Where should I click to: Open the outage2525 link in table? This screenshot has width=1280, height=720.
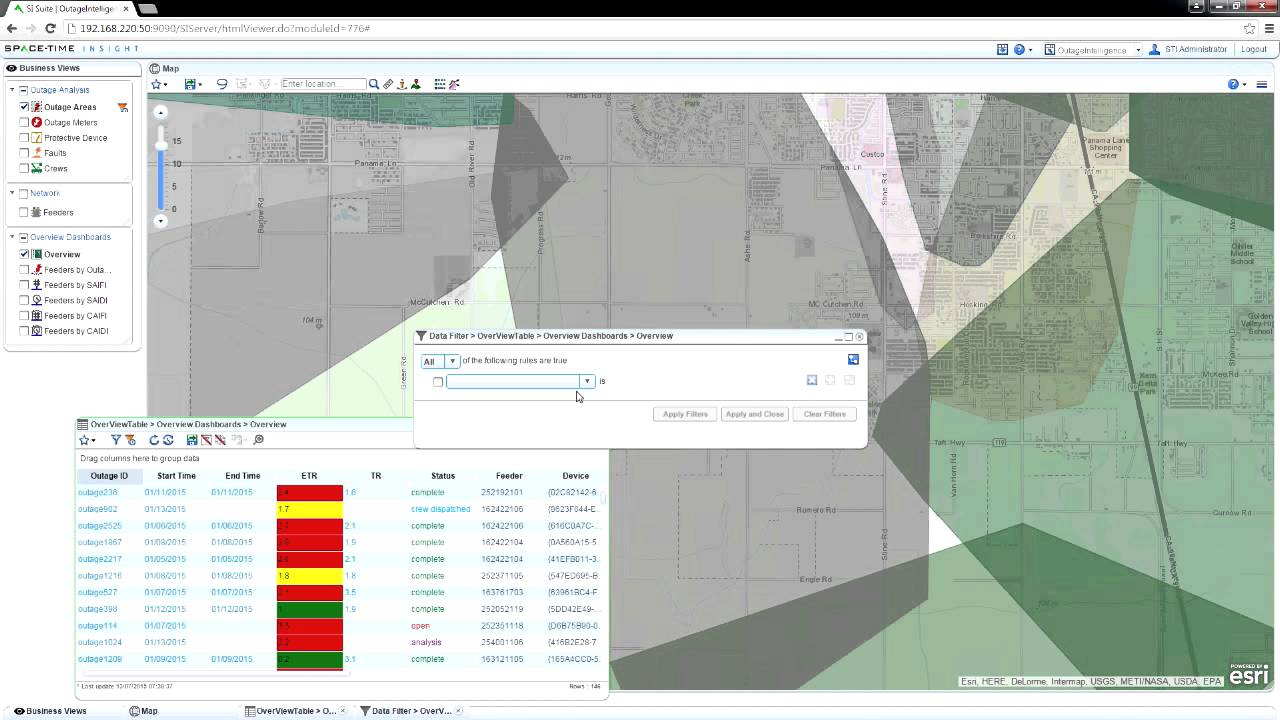pos(100,526)
